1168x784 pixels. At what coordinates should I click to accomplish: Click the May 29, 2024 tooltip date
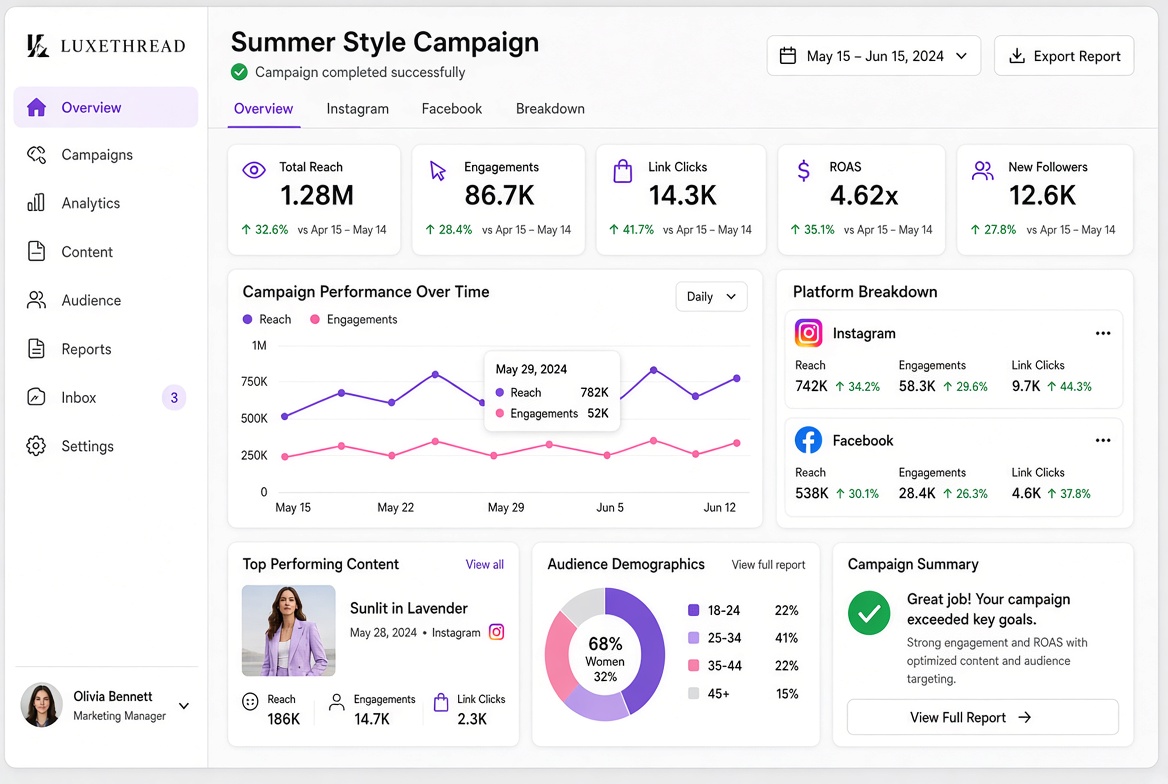(x=531, y=369)
